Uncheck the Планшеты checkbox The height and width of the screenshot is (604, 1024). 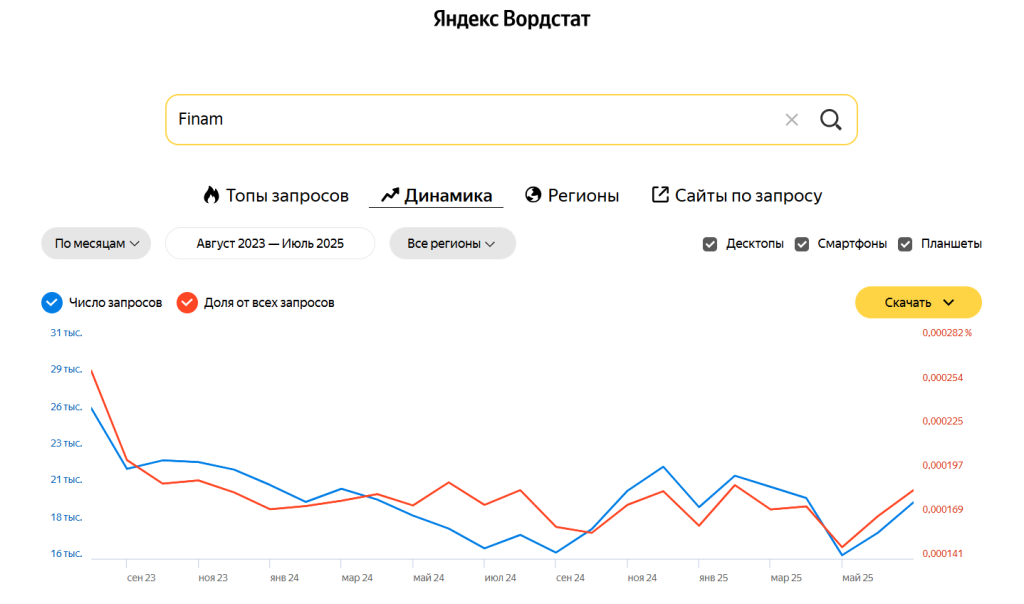[x=905, y=244]
